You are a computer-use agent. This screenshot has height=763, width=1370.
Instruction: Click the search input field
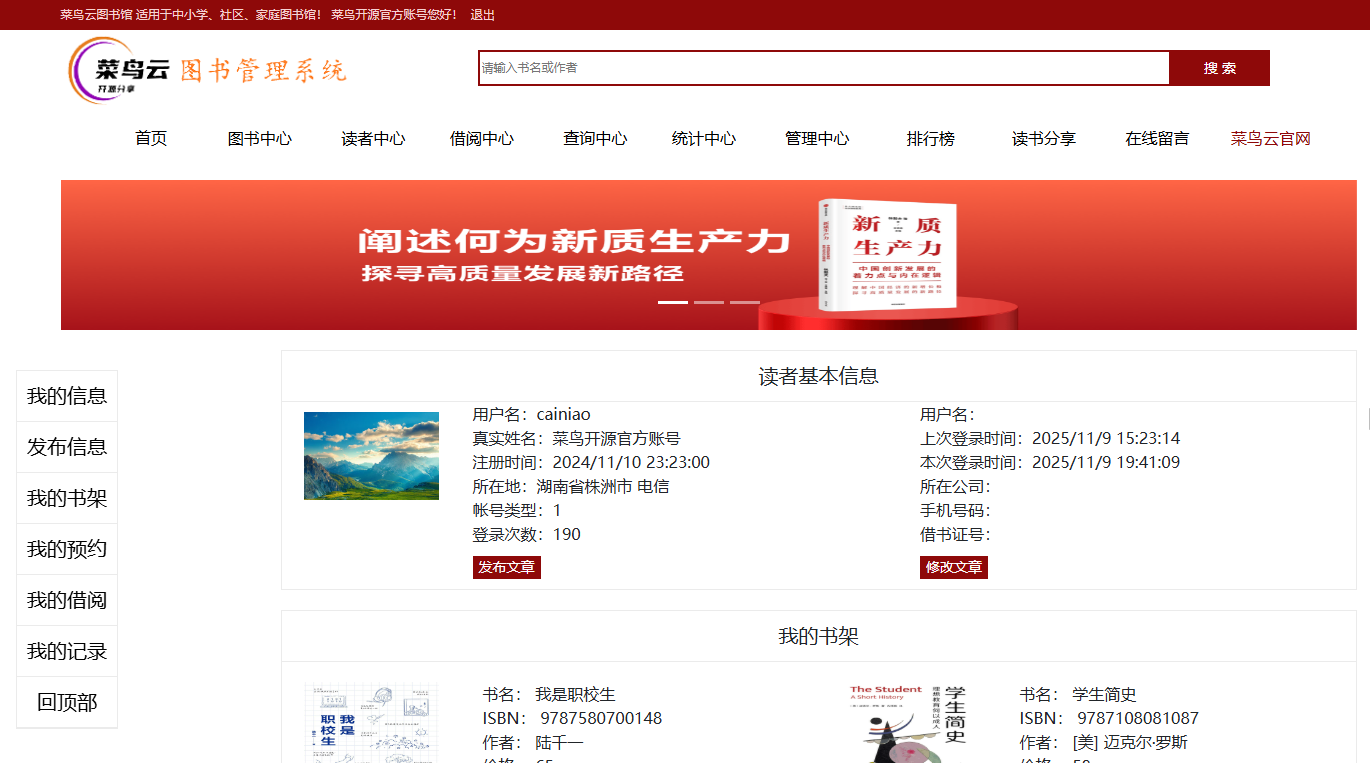pyautogui.click(x=822, y=67)
